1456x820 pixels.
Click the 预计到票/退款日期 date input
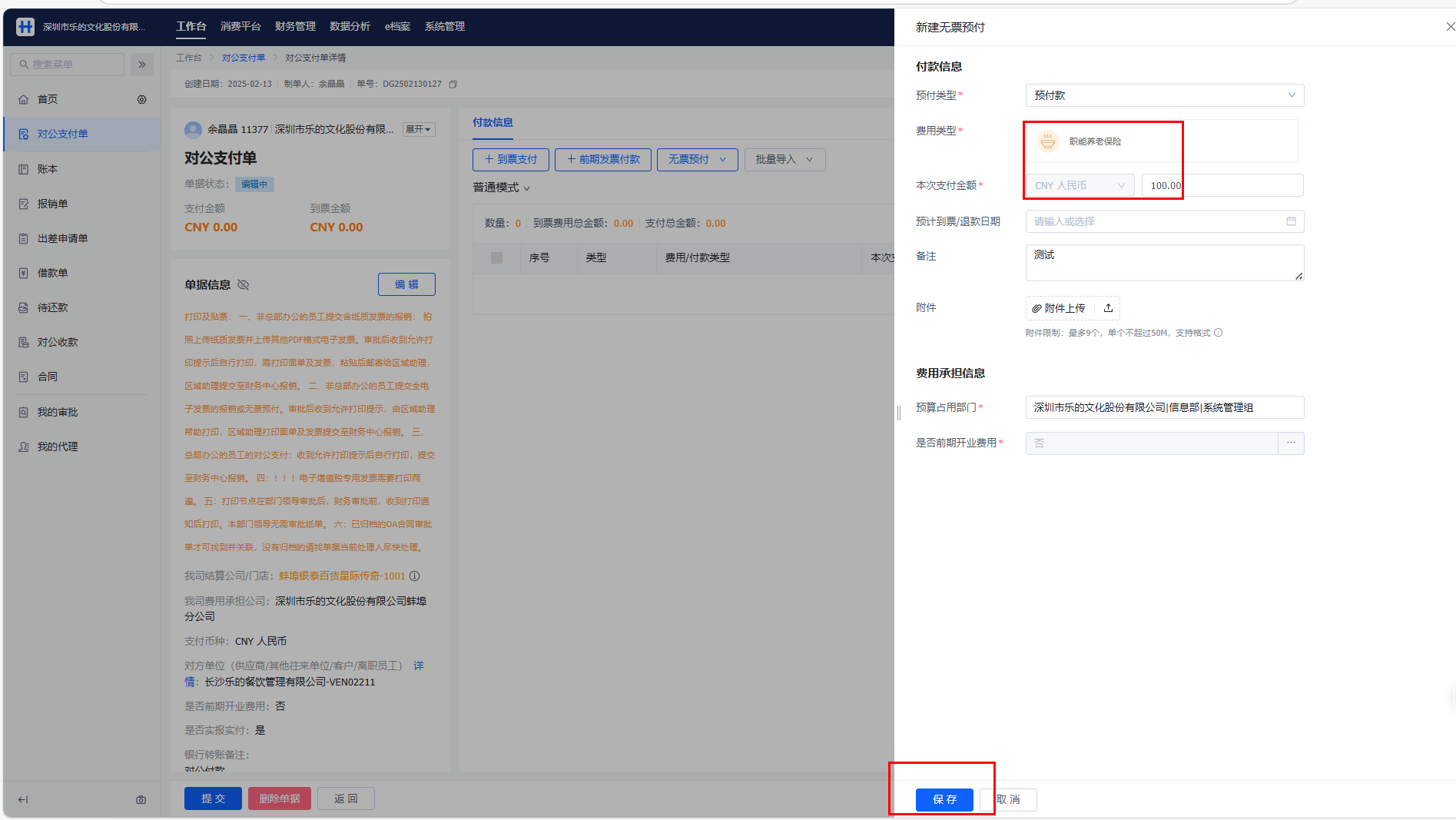click(x=1165, y=221)
